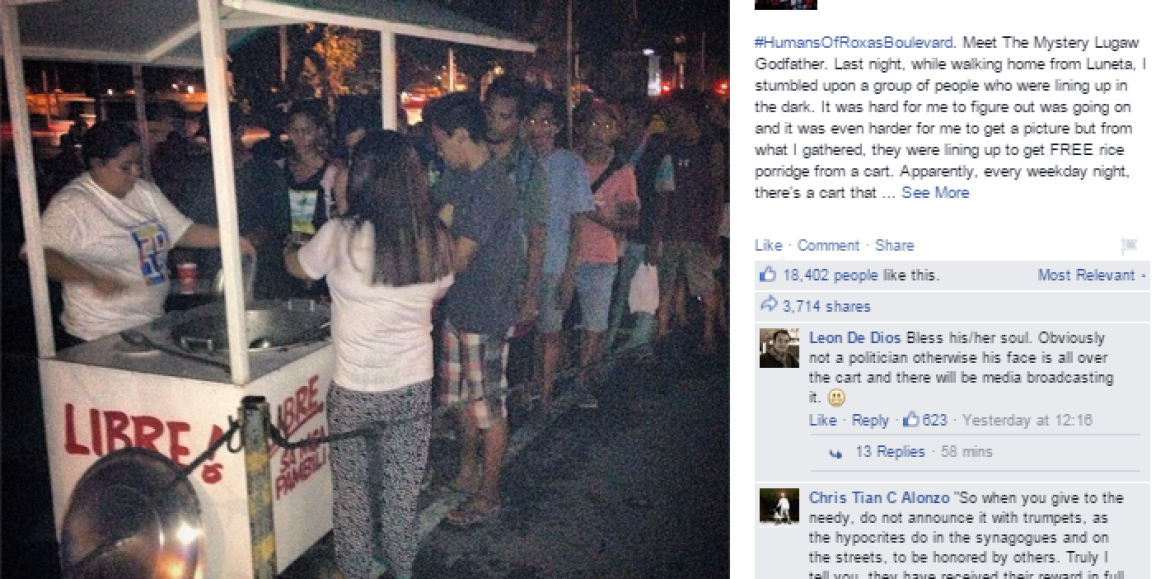Click the thumbs-up icon showing 623 likes
This screenshot has height=579, width=1170.
(910, 419)
